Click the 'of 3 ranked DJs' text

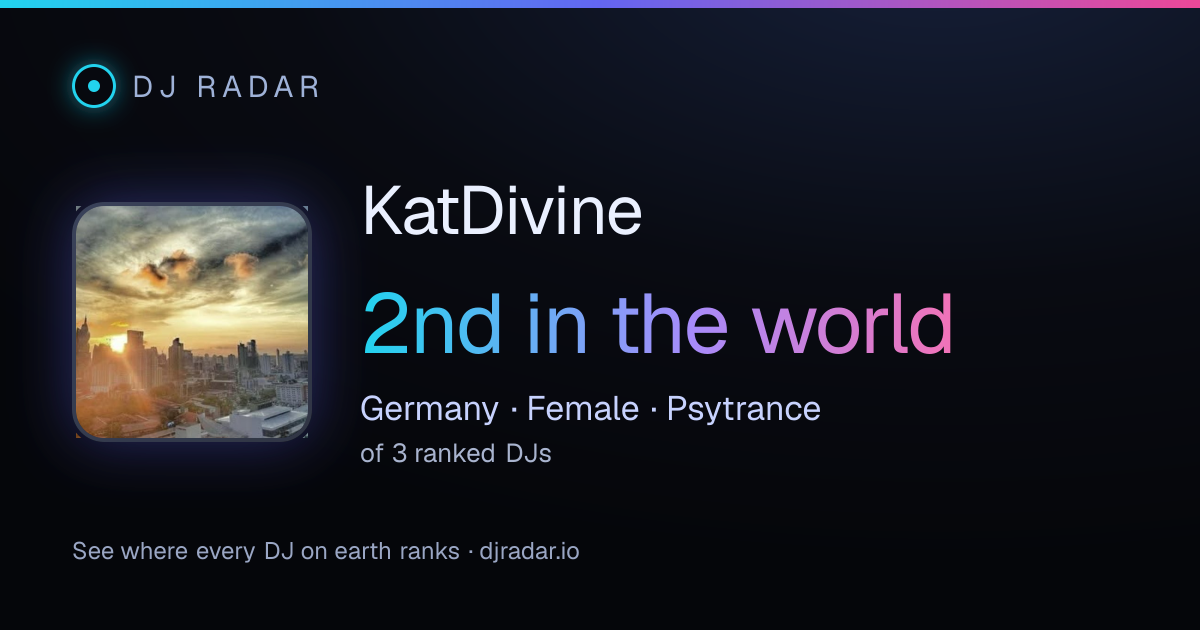click(x=456, y=453)
